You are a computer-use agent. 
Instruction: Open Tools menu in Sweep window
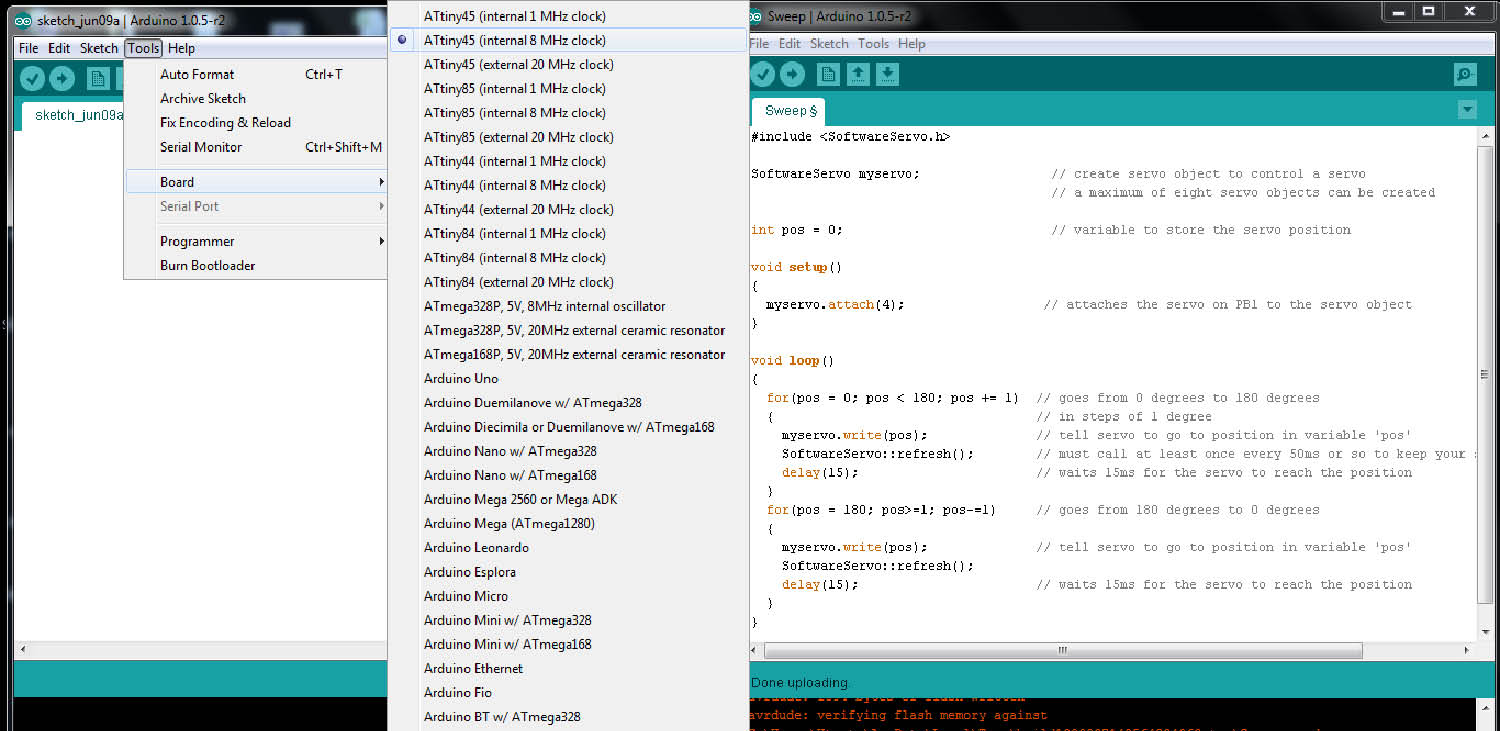pos(873,43)
